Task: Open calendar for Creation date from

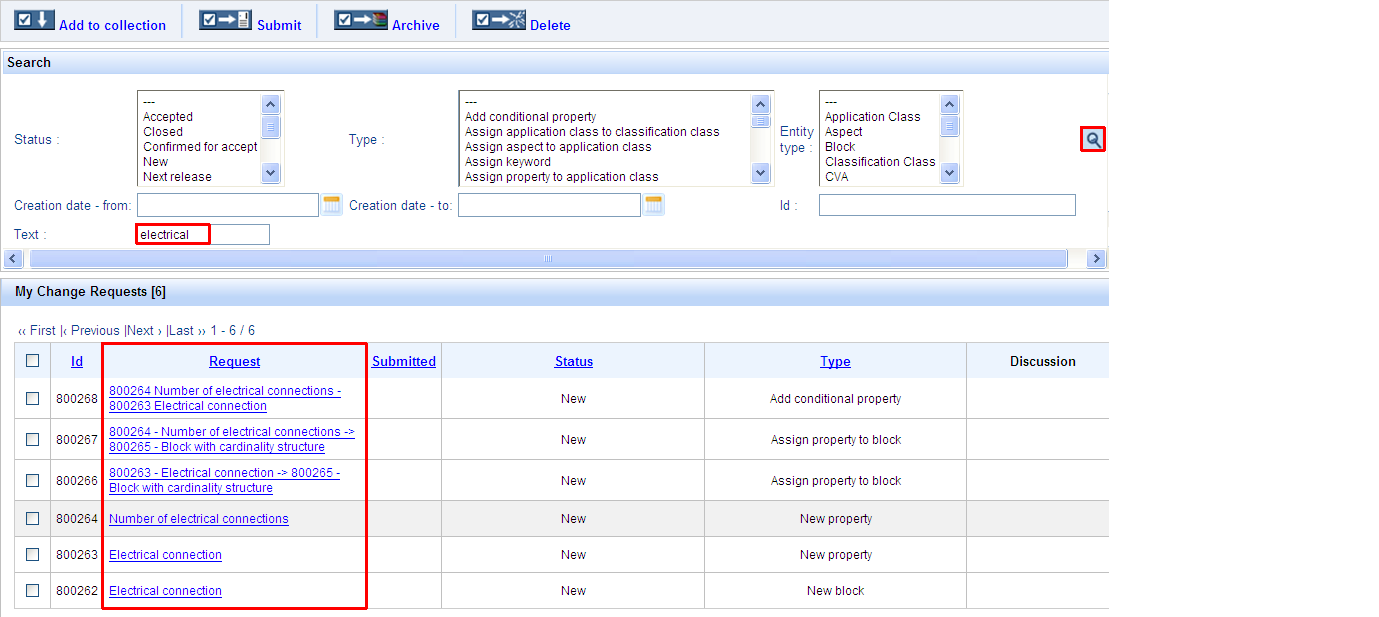Action: 332,206
